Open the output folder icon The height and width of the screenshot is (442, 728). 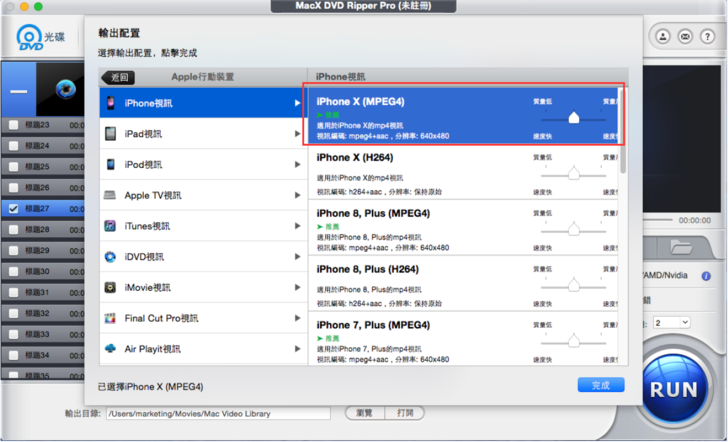pyautogui.click(x=681, y=248)
